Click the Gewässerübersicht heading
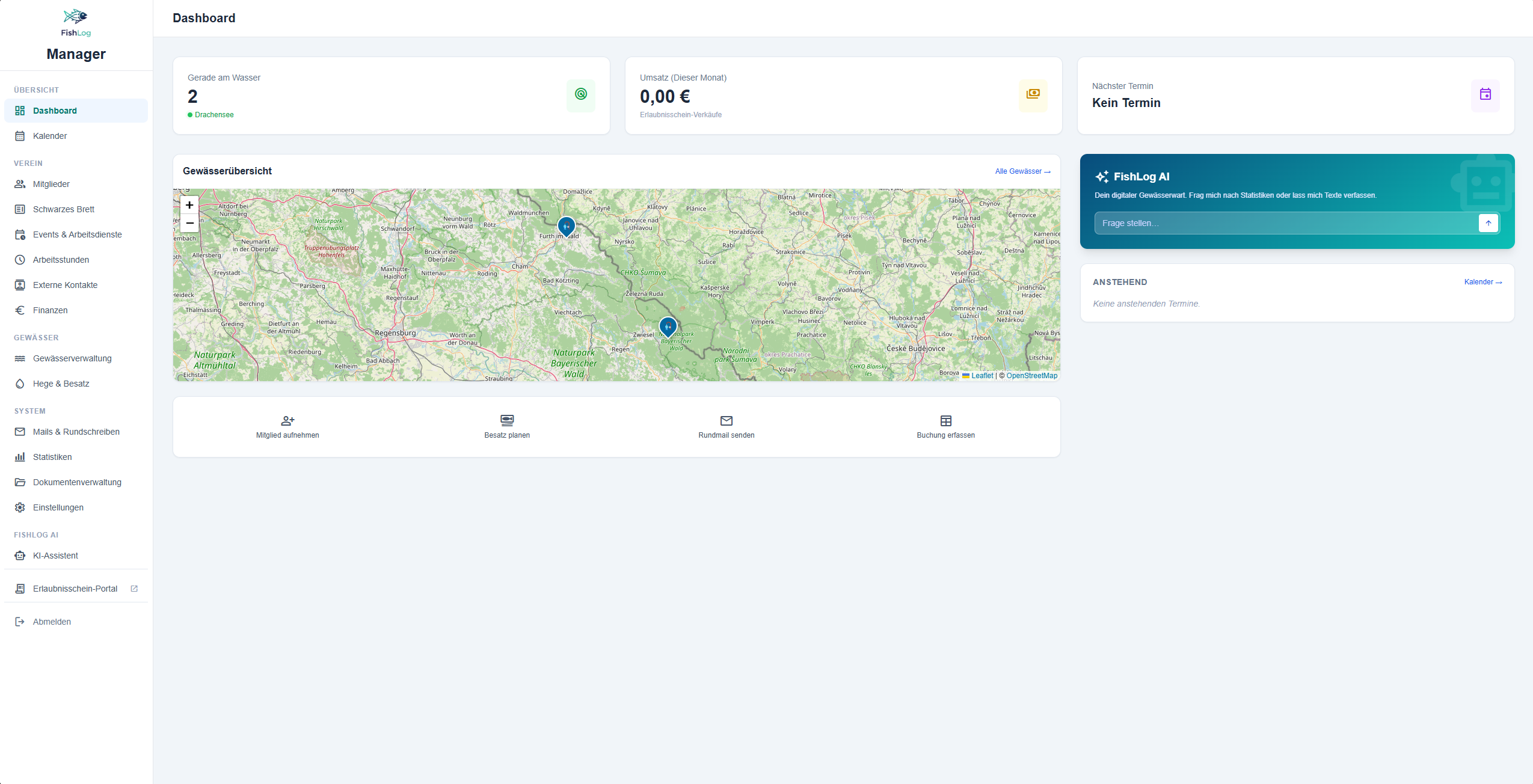Viewport: 1533px width, 784px height. (x=227, y=171)
